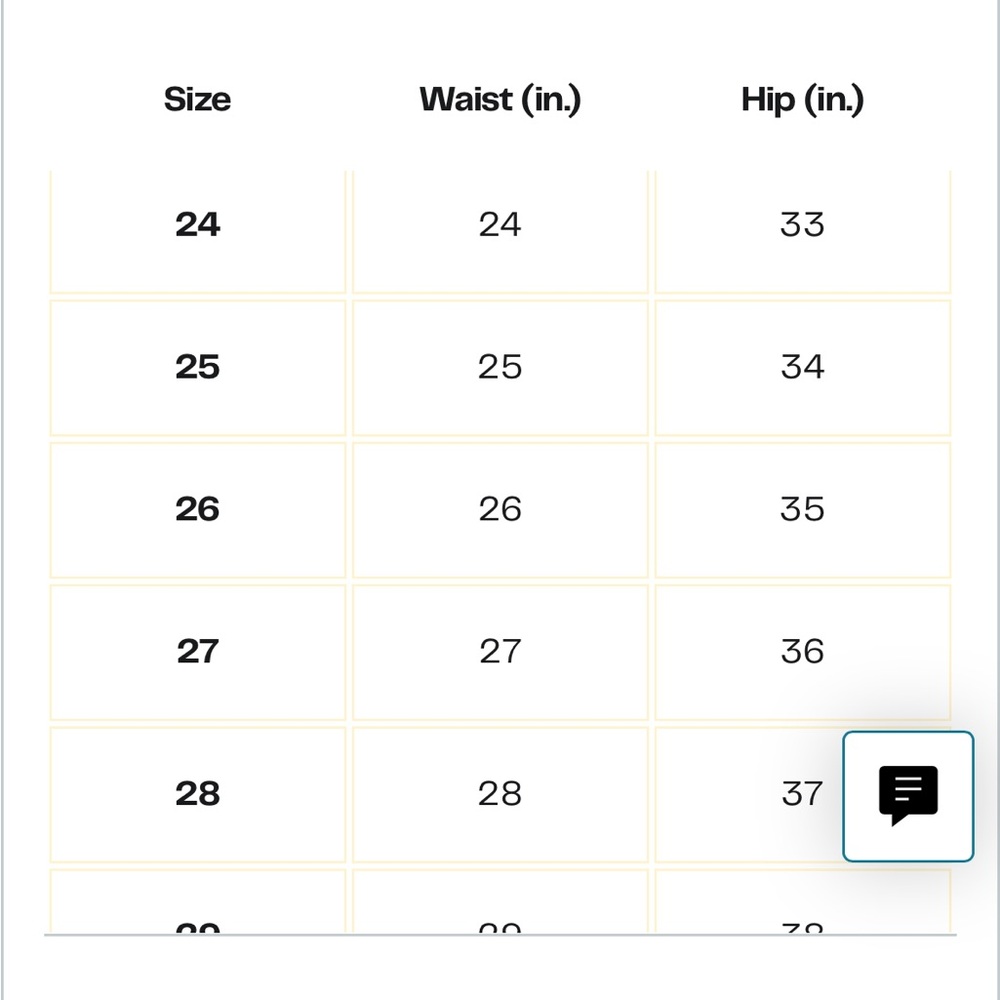
Task: Click the hip 35 value cell
Action: coord(802,510)
